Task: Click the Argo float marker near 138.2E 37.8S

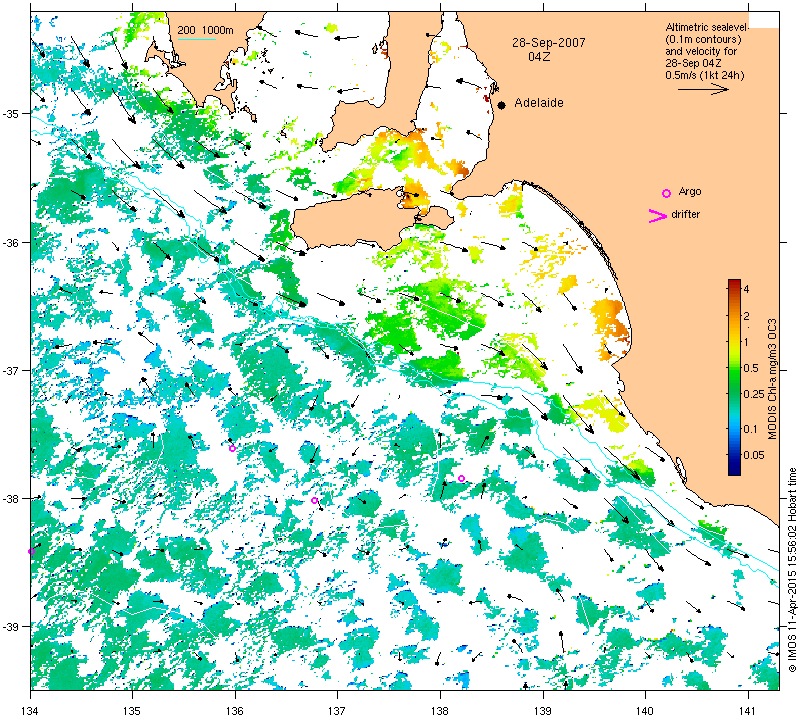Action: 461,478
